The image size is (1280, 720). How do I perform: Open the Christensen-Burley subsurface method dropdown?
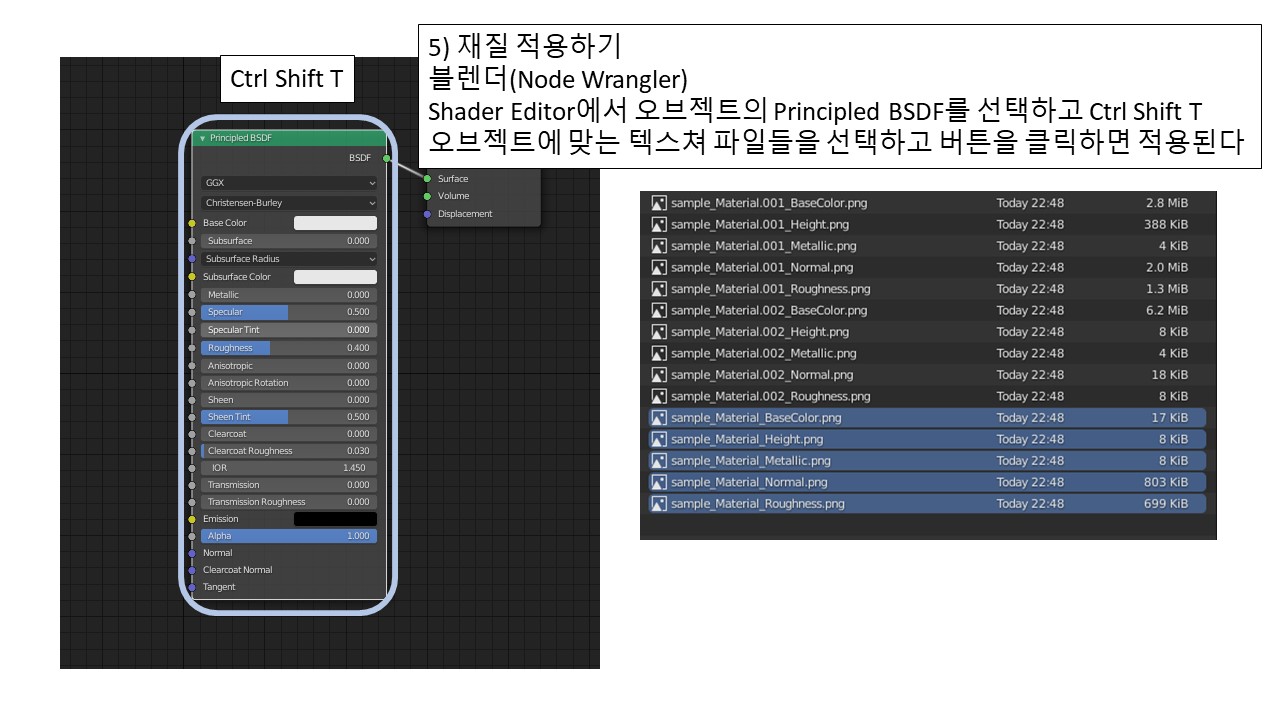point(289,203)
